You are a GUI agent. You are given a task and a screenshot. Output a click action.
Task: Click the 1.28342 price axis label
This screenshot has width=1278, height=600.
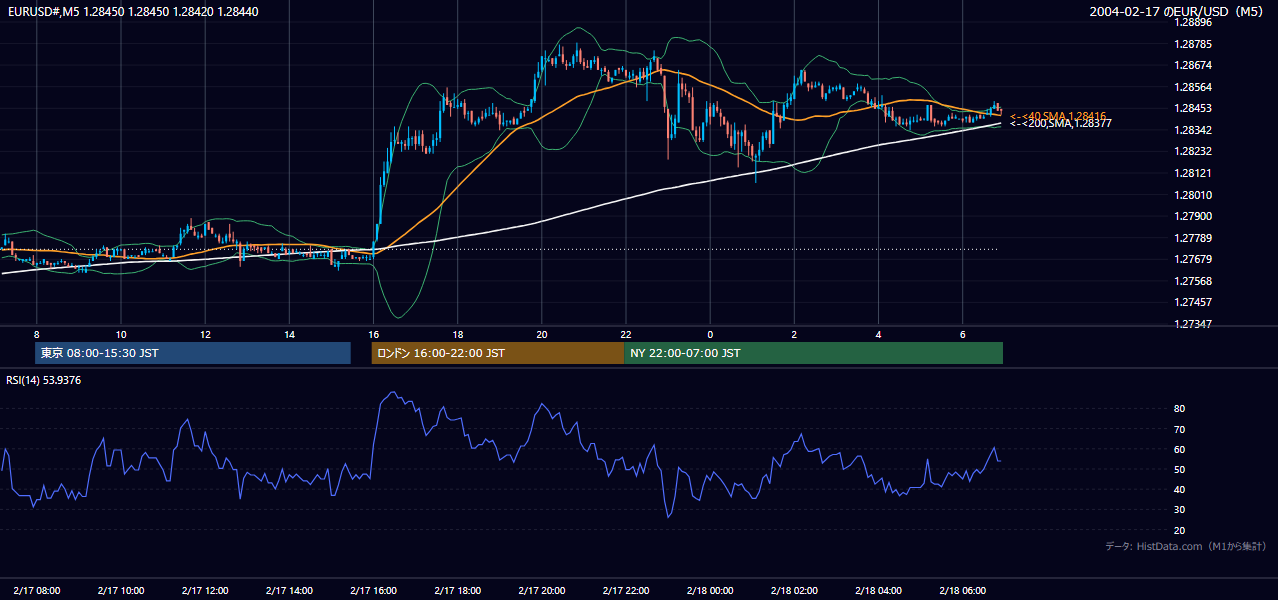click(x=1194, y=130)
